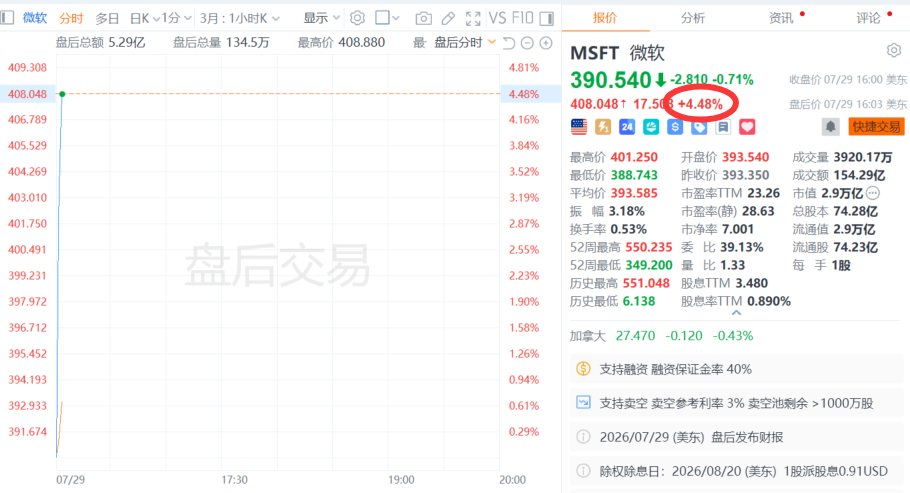The width and height of the screenshot is (910, 493).
Task: Open the 支持融资 margin info row
Action: [735, 369]
